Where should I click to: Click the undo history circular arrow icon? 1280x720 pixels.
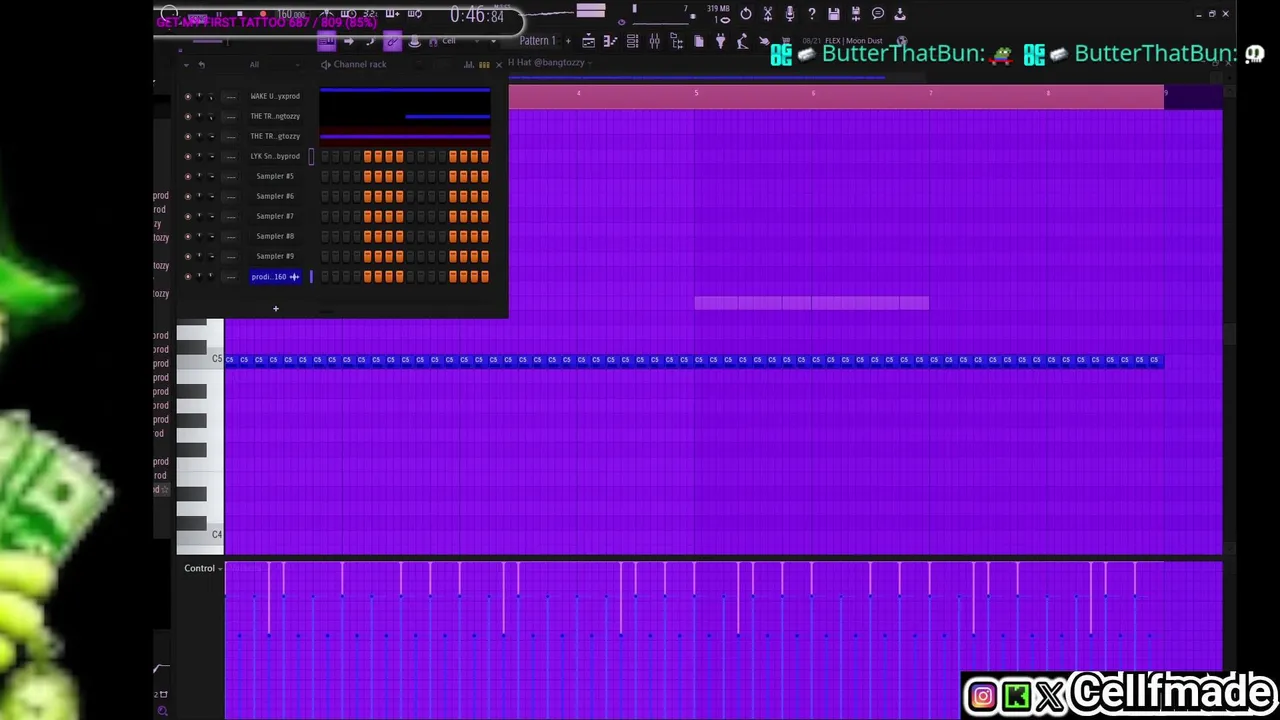[x=746, y=14]
